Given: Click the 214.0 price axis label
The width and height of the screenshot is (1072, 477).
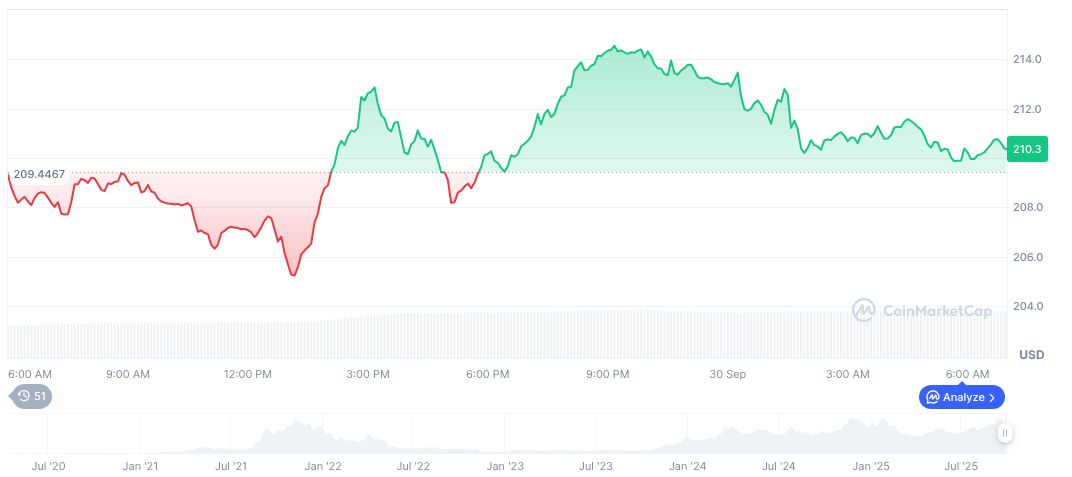Looking at the screenshot, I should [x=1027, y=60].
